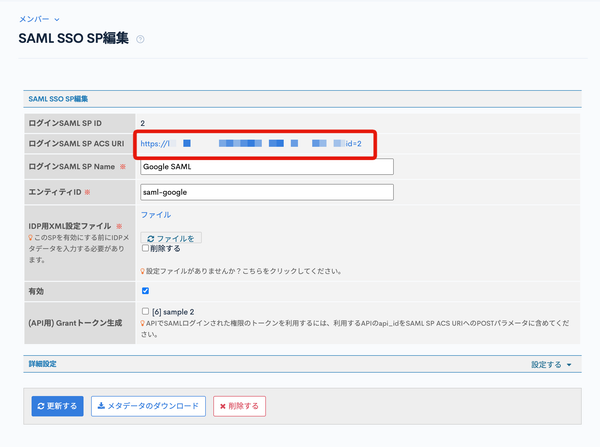Toggle the 有効 checkbox
Image resolution: width=600 pixels, height=447 pixels.
(x=145, y=291)
